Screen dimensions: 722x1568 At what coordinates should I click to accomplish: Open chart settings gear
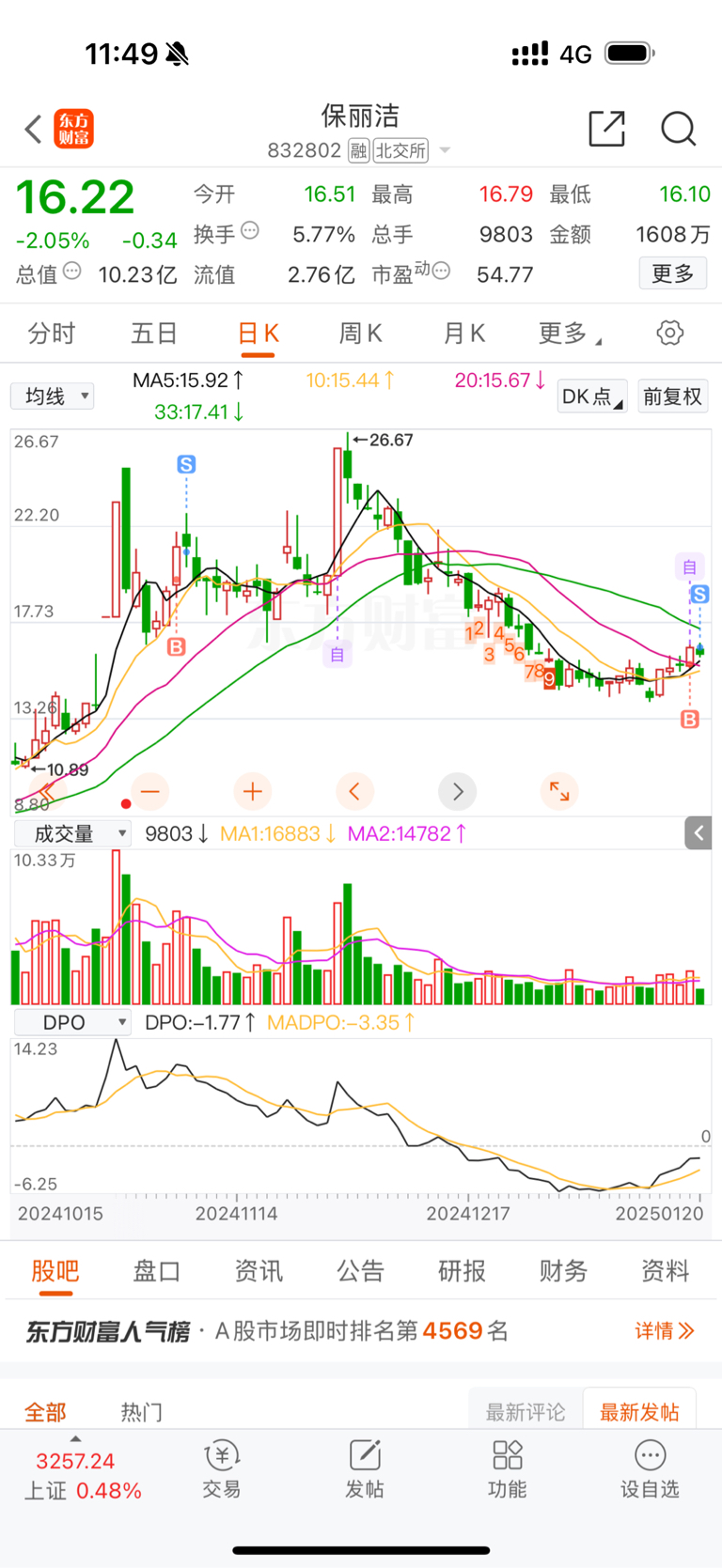click(669, 333)
